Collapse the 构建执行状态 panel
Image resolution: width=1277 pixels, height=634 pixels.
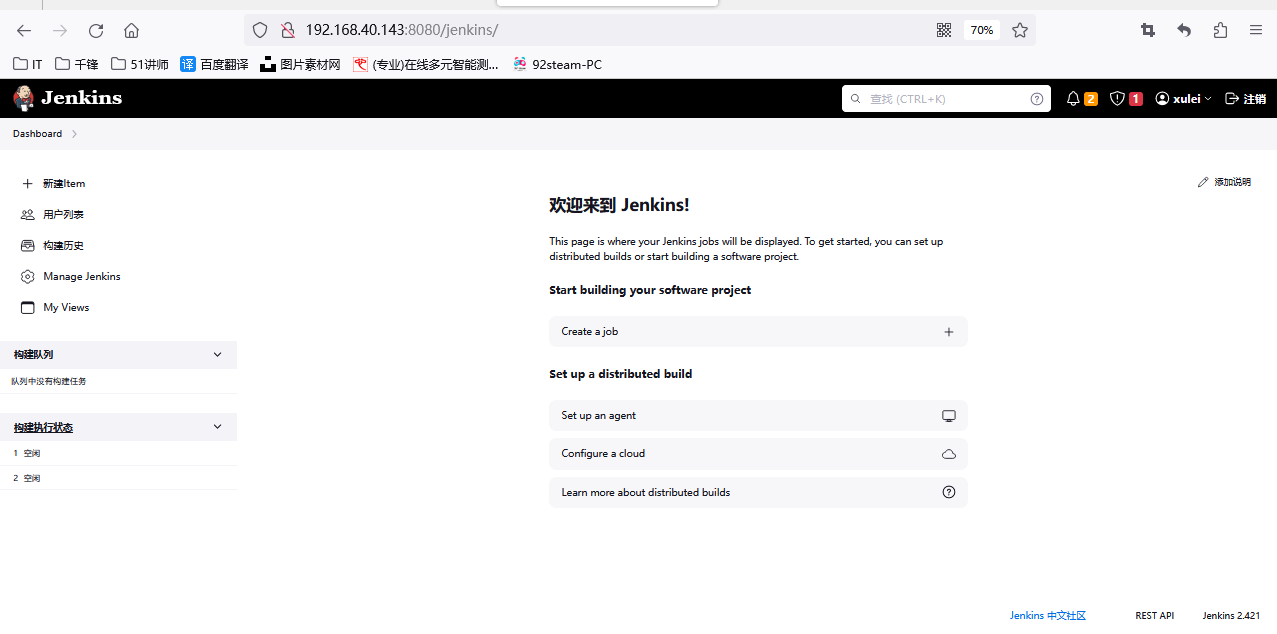tap(218, 427)
